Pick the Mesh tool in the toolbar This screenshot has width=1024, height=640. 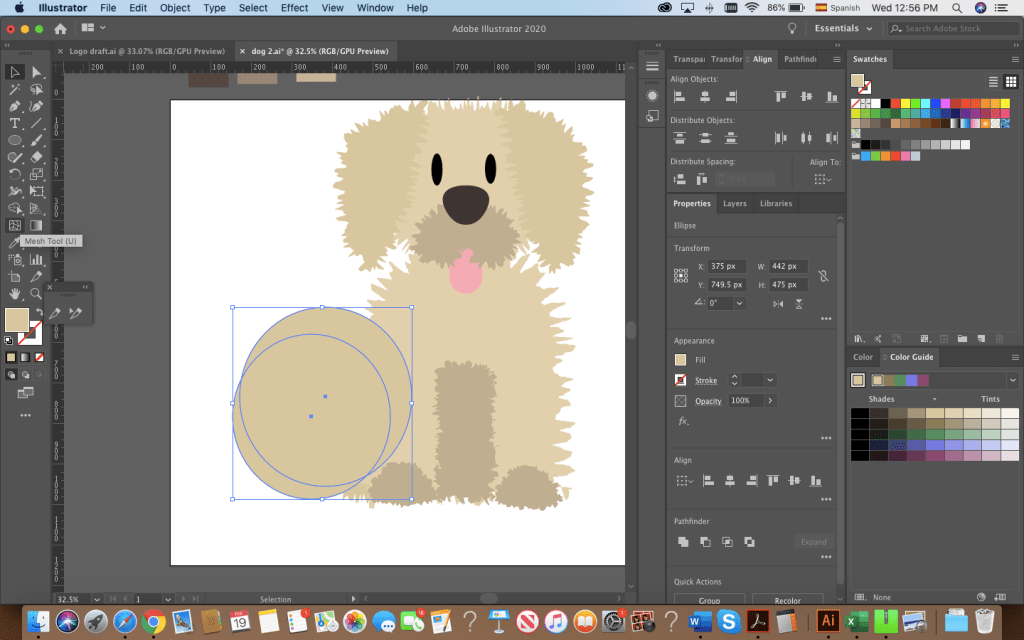pos(15,225)
